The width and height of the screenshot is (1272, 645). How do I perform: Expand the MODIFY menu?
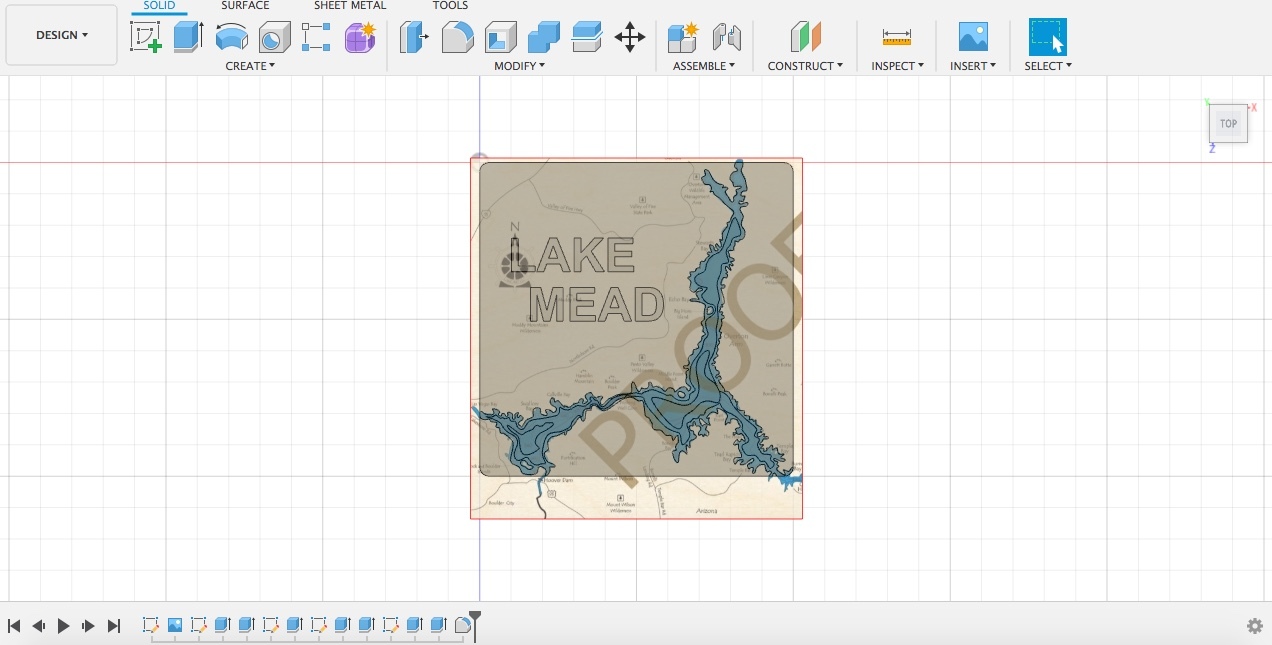(x=520, y=66)
